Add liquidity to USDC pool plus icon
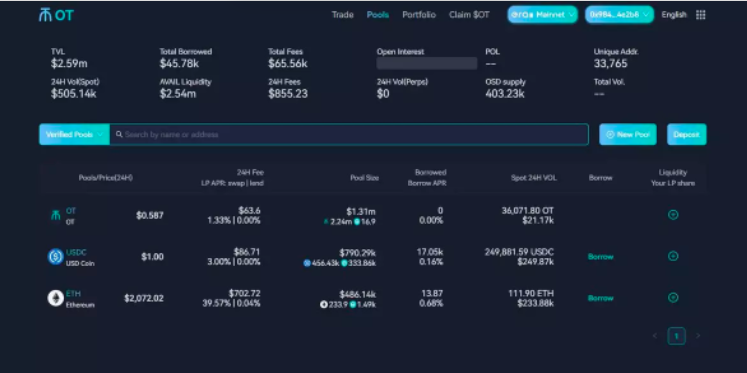The width and height of the screenshot is (747, 373). pos(673,256)
